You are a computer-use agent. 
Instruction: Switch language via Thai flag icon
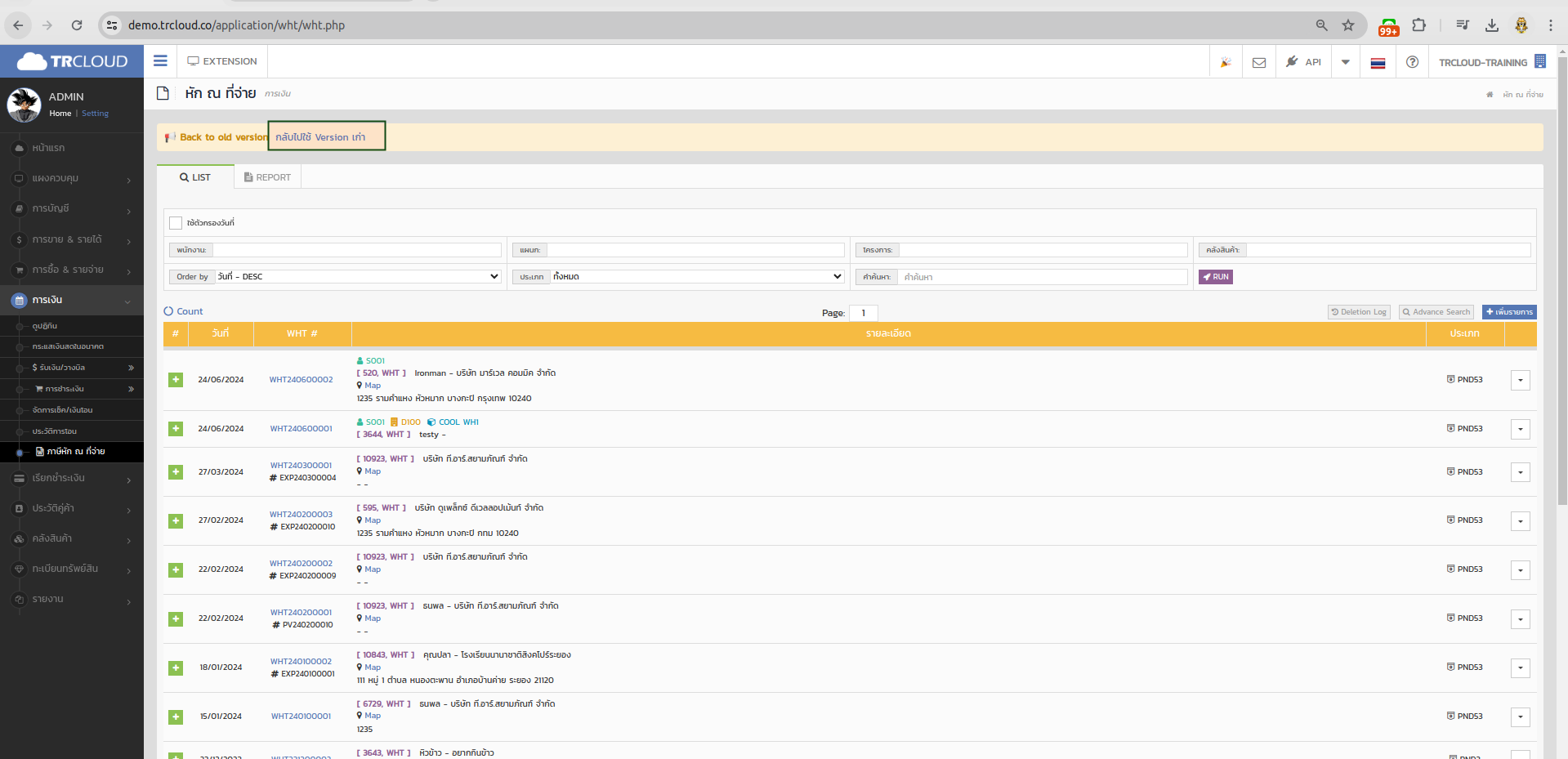point(1378,62)
